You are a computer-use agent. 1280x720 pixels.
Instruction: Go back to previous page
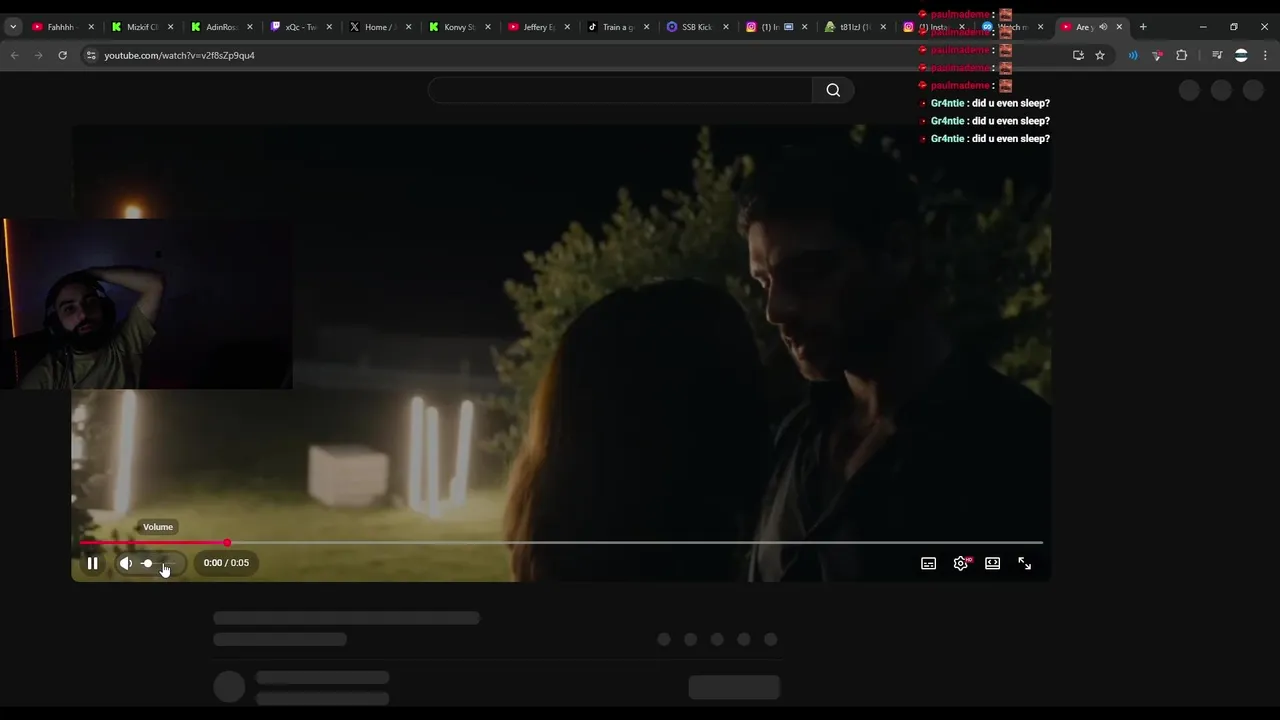(x=14, y=55)
